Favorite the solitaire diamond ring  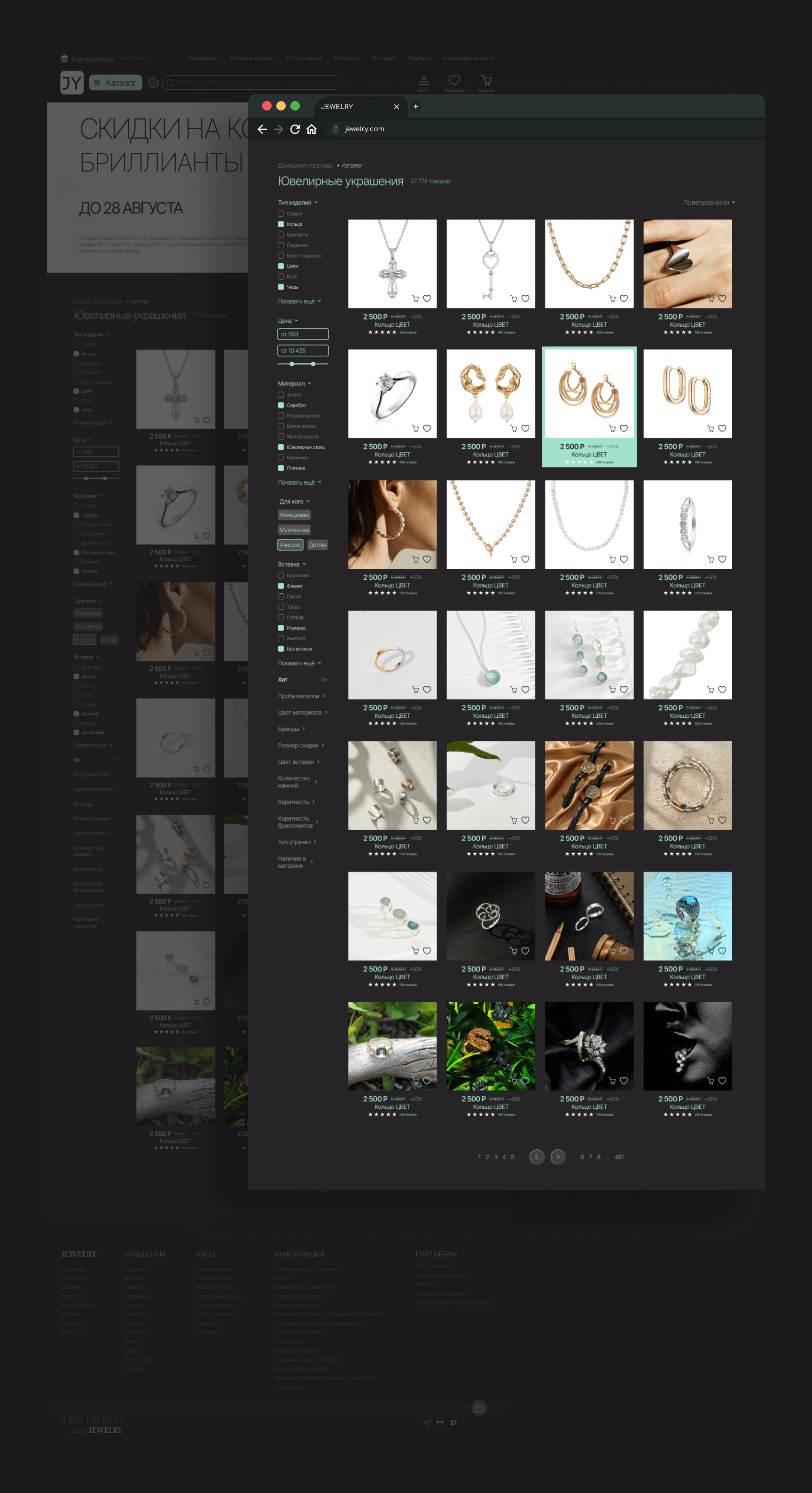point(427,429)
